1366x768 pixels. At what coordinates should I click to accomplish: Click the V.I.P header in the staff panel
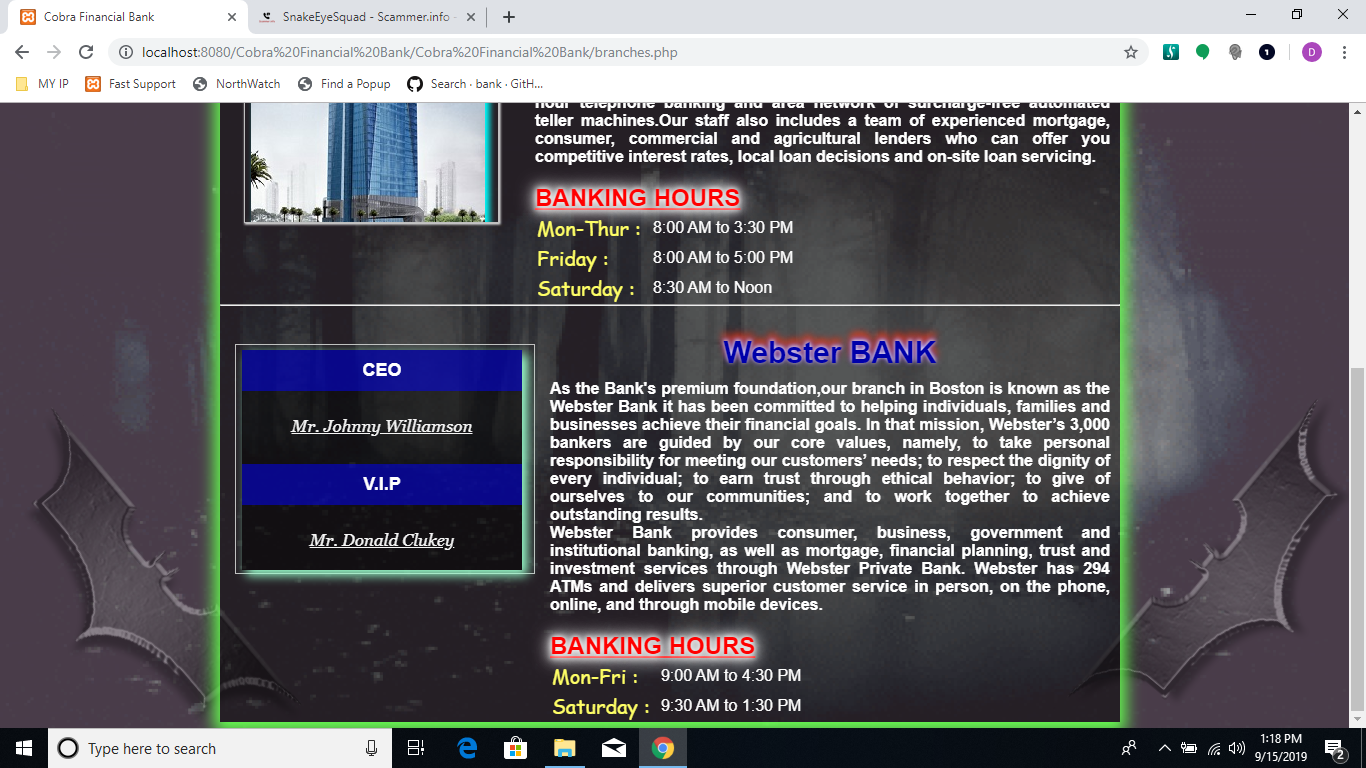382,484
